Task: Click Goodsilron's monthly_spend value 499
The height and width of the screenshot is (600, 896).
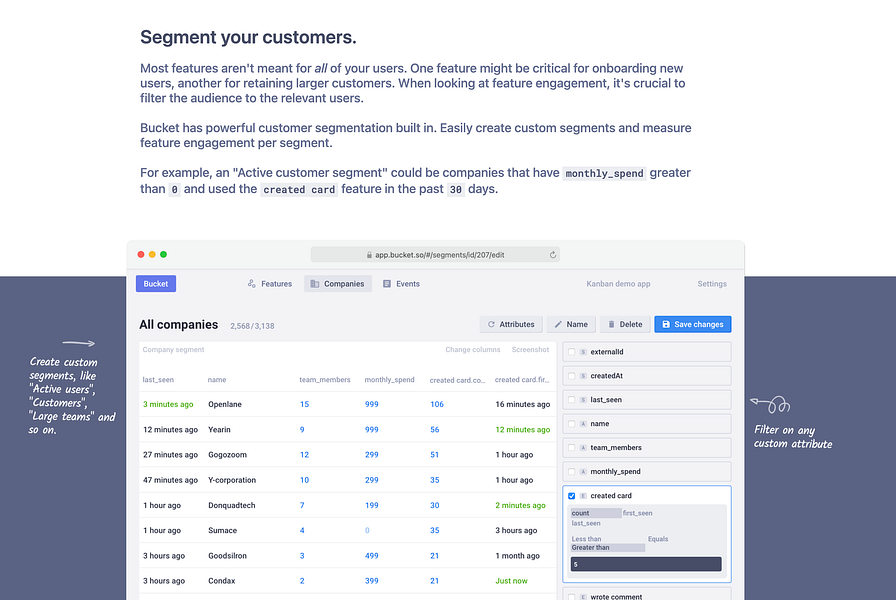Action: click(371, 555)
